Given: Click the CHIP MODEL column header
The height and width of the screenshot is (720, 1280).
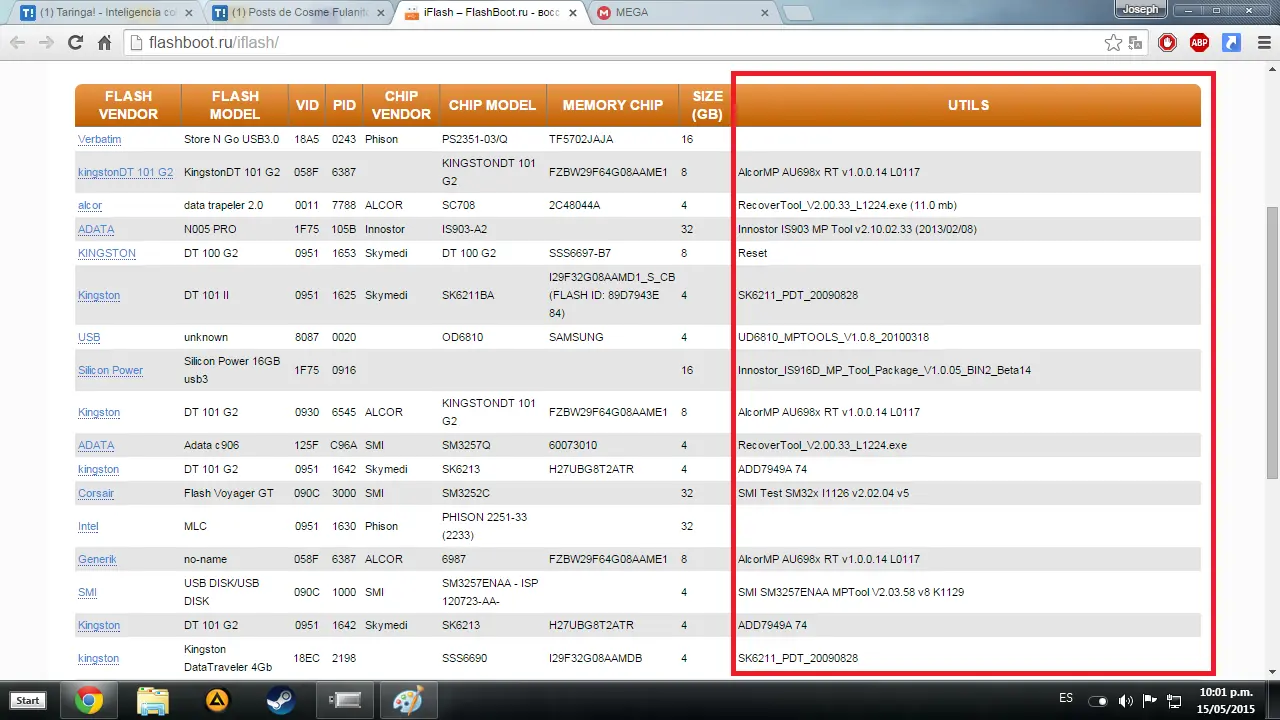Looking at the screenshot, I should coord(492,105).
